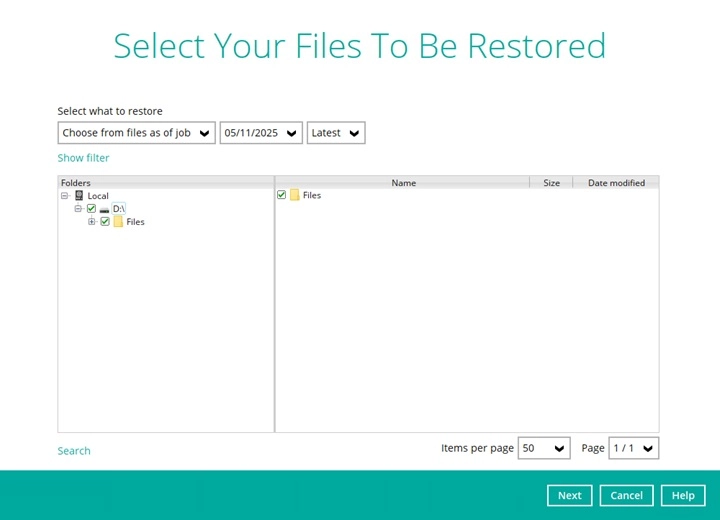
Task: Uncheck the Files checkbox in Name list
Action: [281, 195]
